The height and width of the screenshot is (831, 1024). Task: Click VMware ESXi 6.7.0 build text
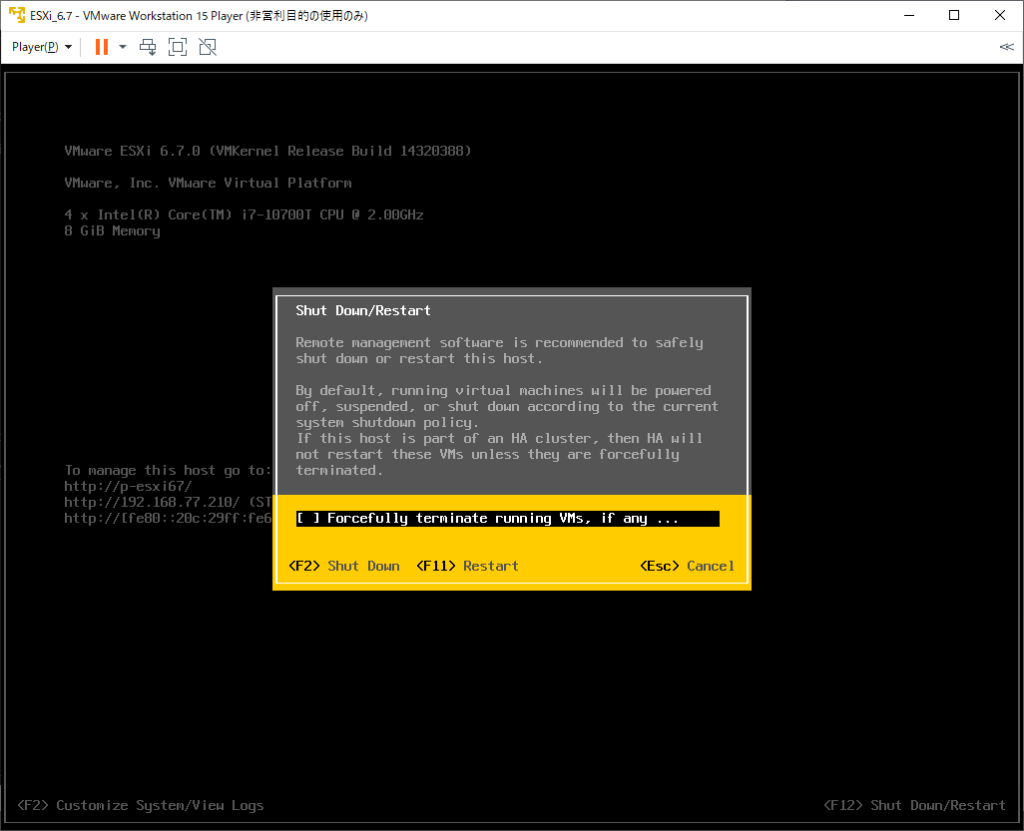tap(268, 152)
